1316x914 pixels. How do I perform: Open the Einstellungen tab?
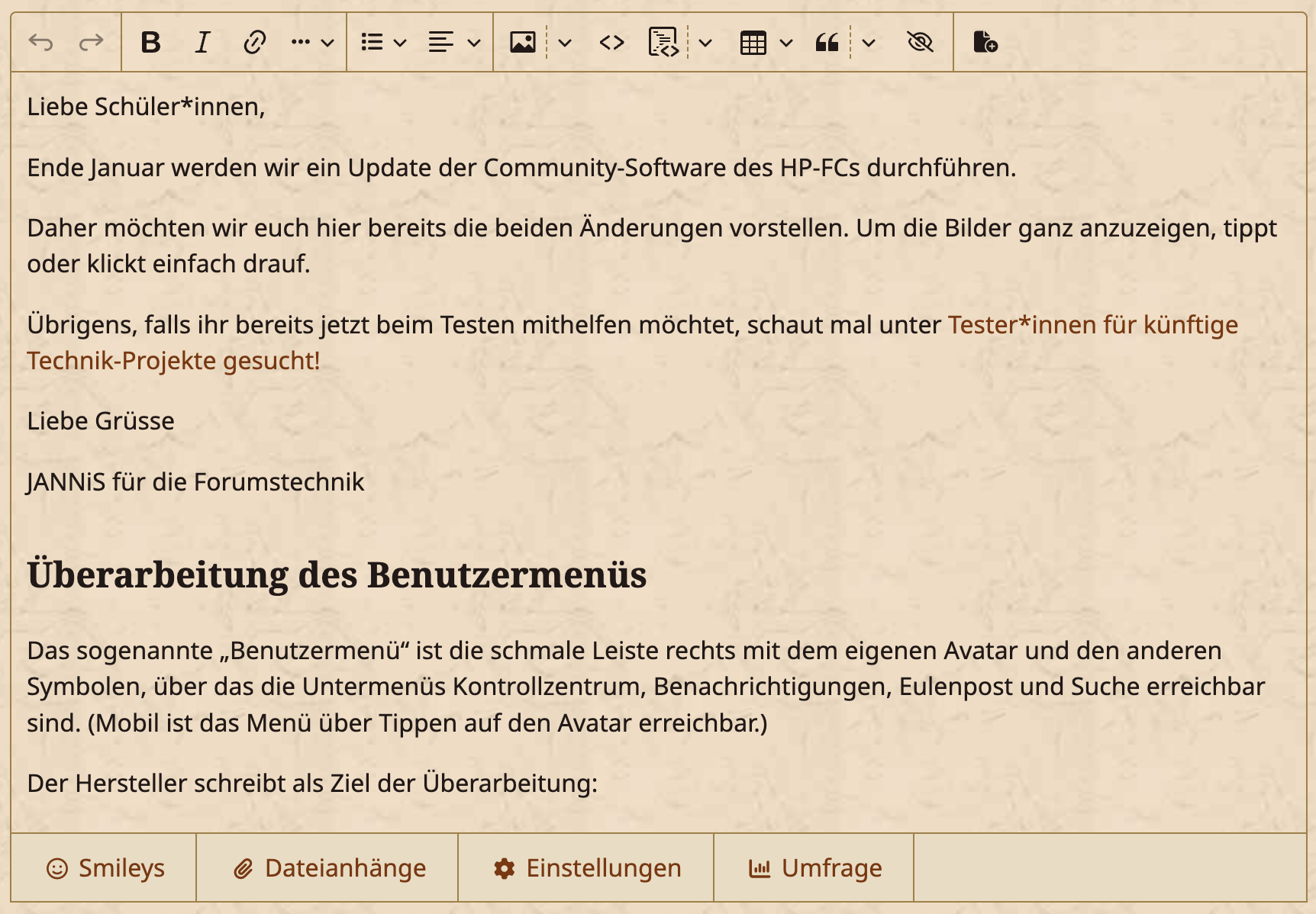[x=586, y=868]
